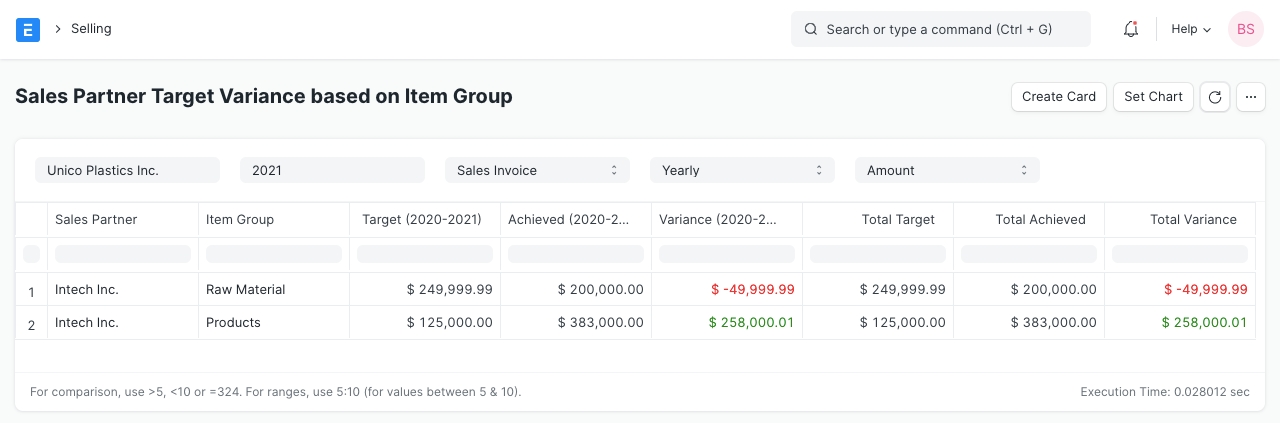
Task: Open the Help dropdown menu
Action: [1190, 29]
